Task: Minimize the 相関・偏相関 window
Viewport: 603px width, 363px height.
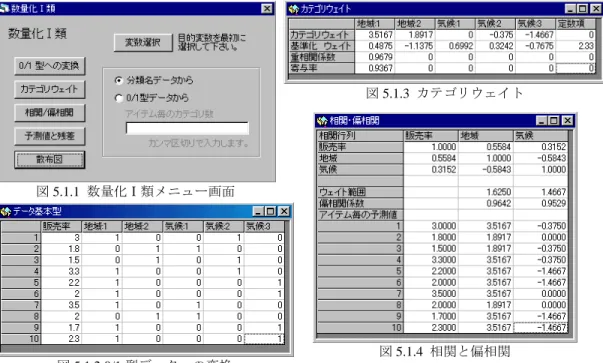Action: point(542,121)
